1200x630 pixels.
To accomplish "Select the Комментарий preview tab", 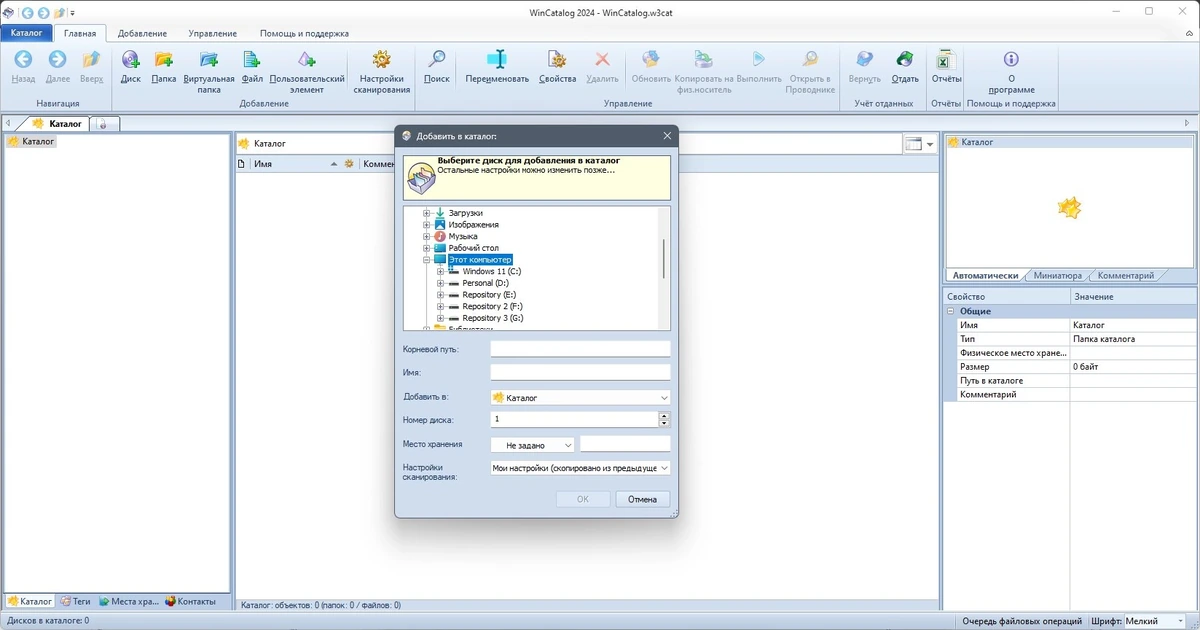I will coord(1125,276).
